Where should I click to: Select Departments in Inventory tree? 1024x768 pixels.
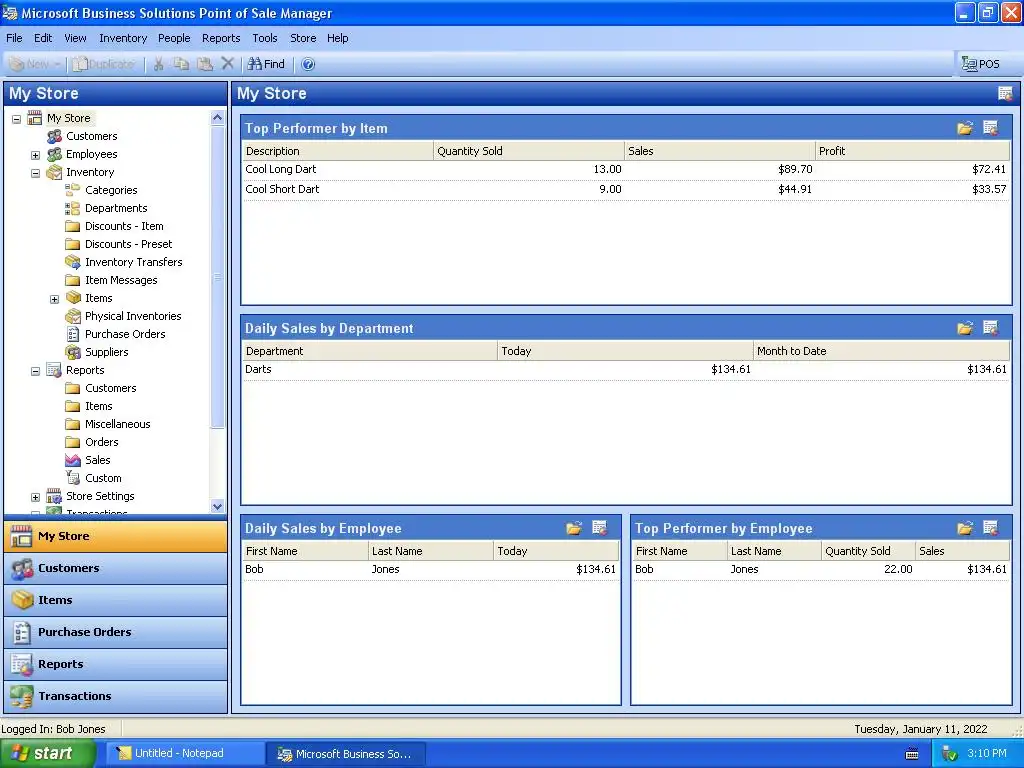tap(116, 208)
